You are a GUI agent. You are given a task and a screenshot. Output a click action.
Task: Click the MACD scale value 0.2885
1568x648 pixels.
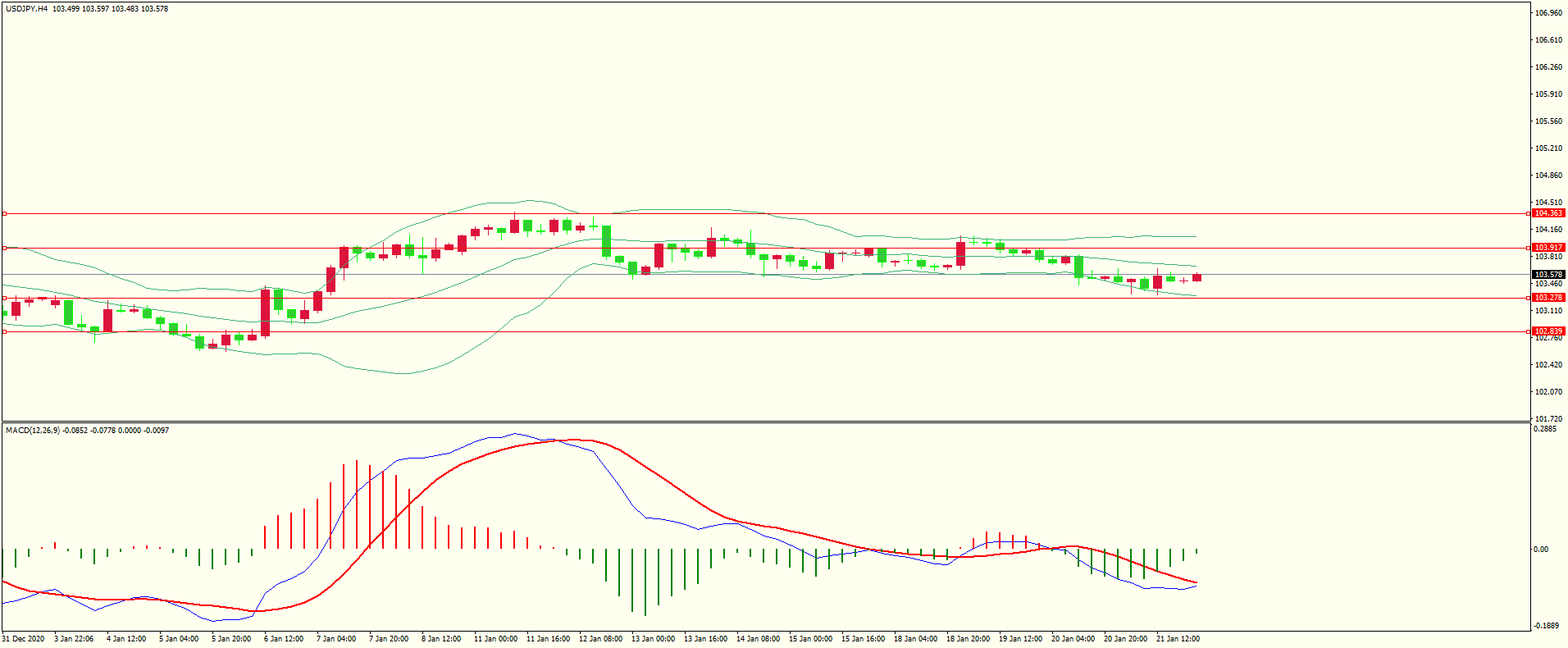pyautogui.click(x=1545, y=429)
